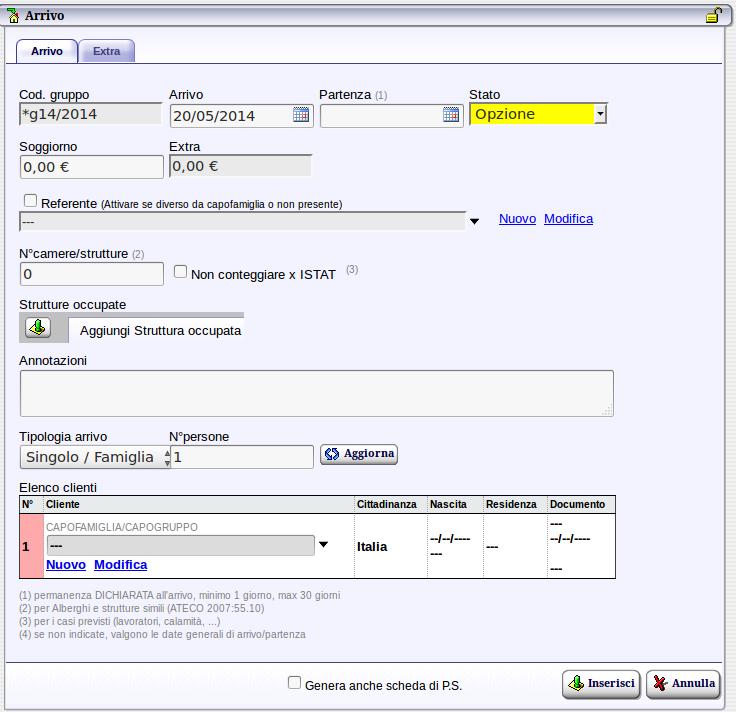Viewport: 738px width, 713px height.
Task: Check Genera anche scheda di P.S.
Action: 294,683
